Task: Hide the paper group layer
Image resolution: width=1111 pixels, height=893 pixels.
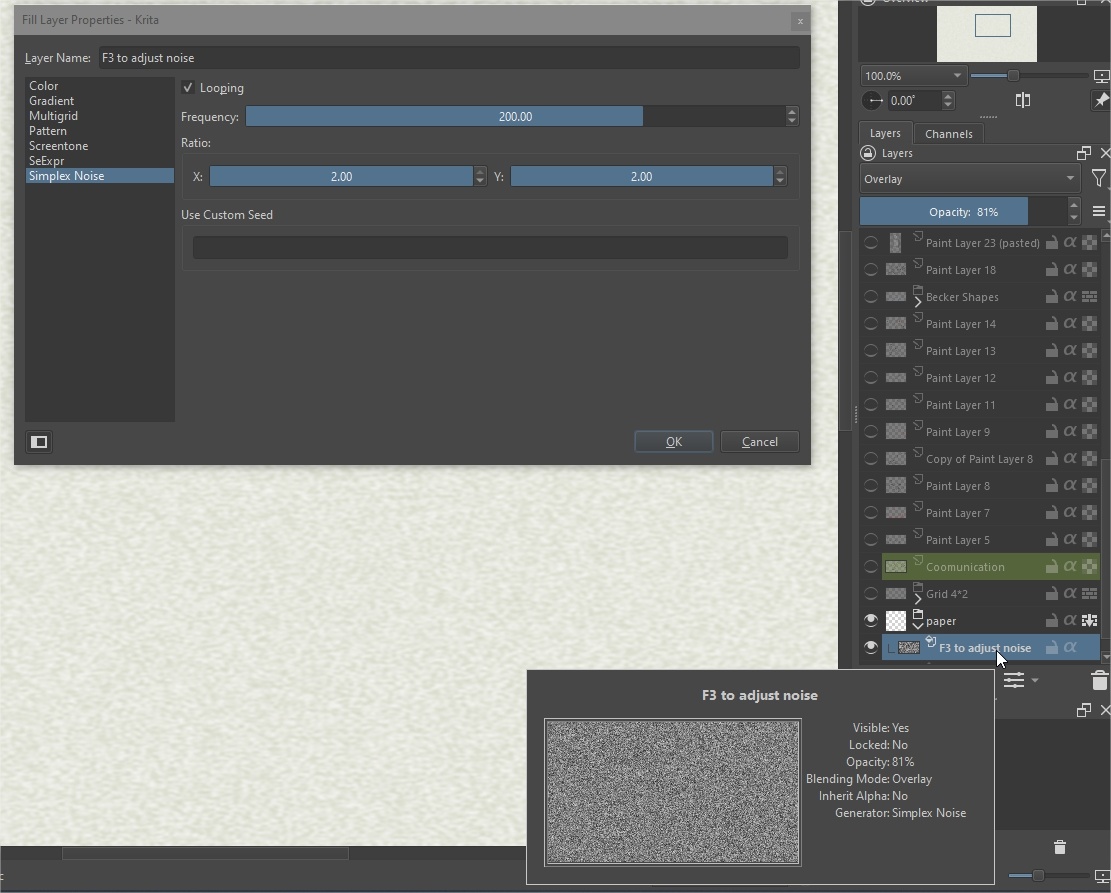Action: click(871, 621)
